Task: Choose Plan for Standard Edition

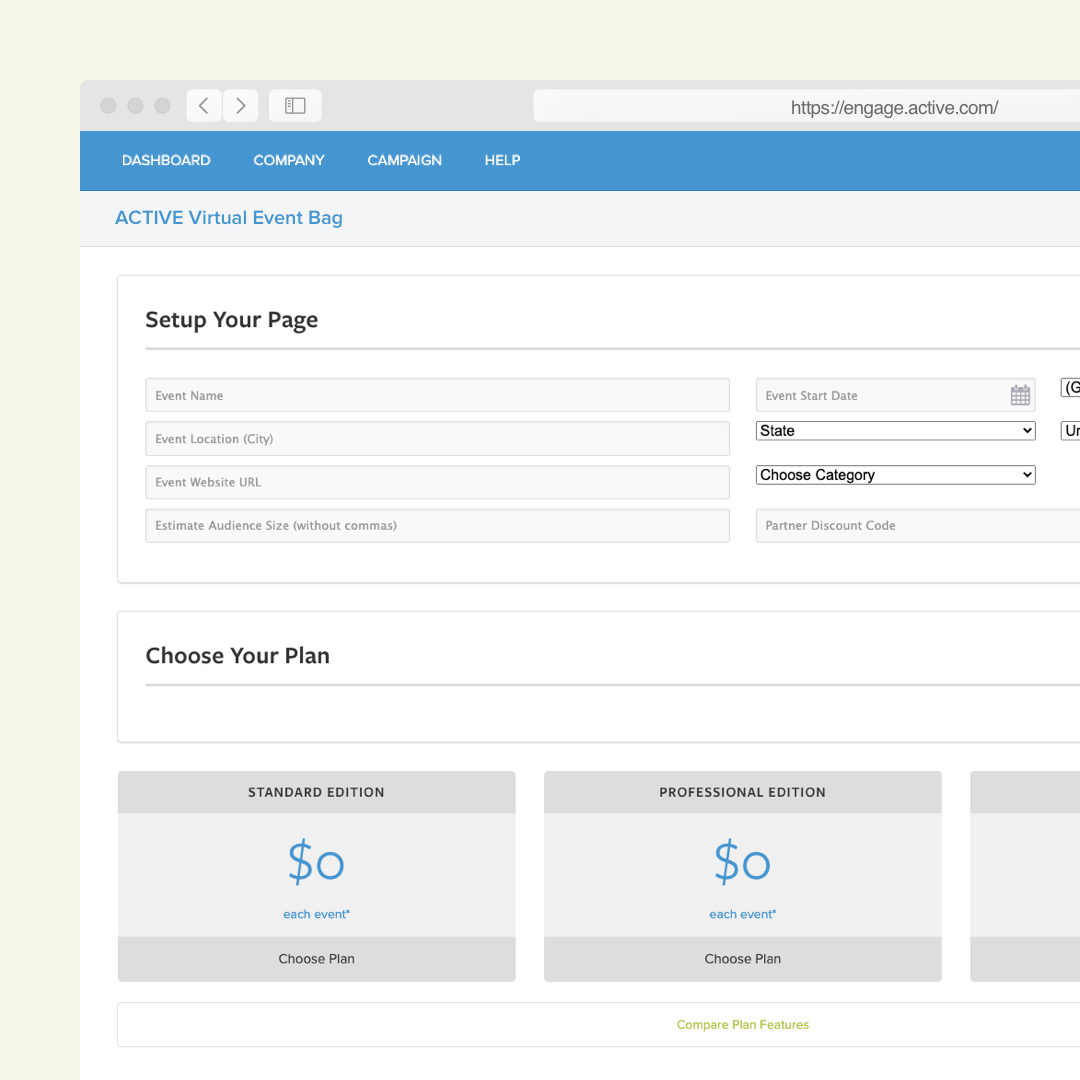Action: tap(316, 958)
